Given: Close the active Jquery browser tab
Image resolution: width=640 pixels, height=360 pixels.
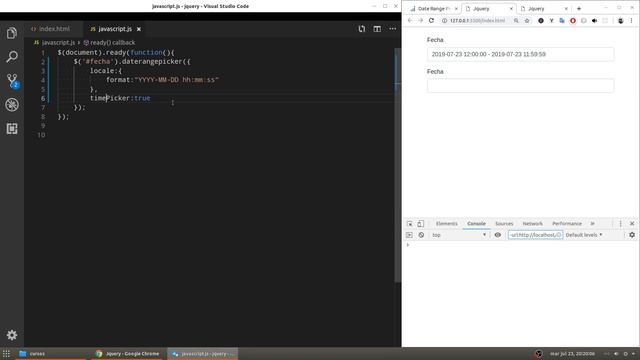Looking at the screenshot, I should (511, 9).
